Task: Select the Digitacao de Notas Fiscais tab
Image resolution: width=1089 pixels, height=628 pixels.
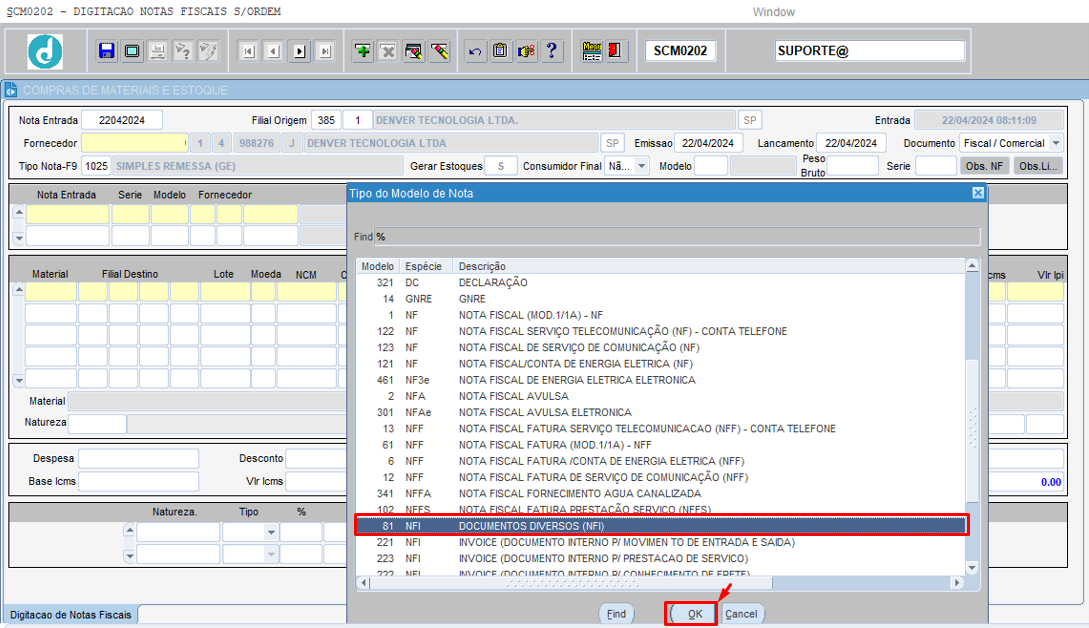Action: [70, 615]
